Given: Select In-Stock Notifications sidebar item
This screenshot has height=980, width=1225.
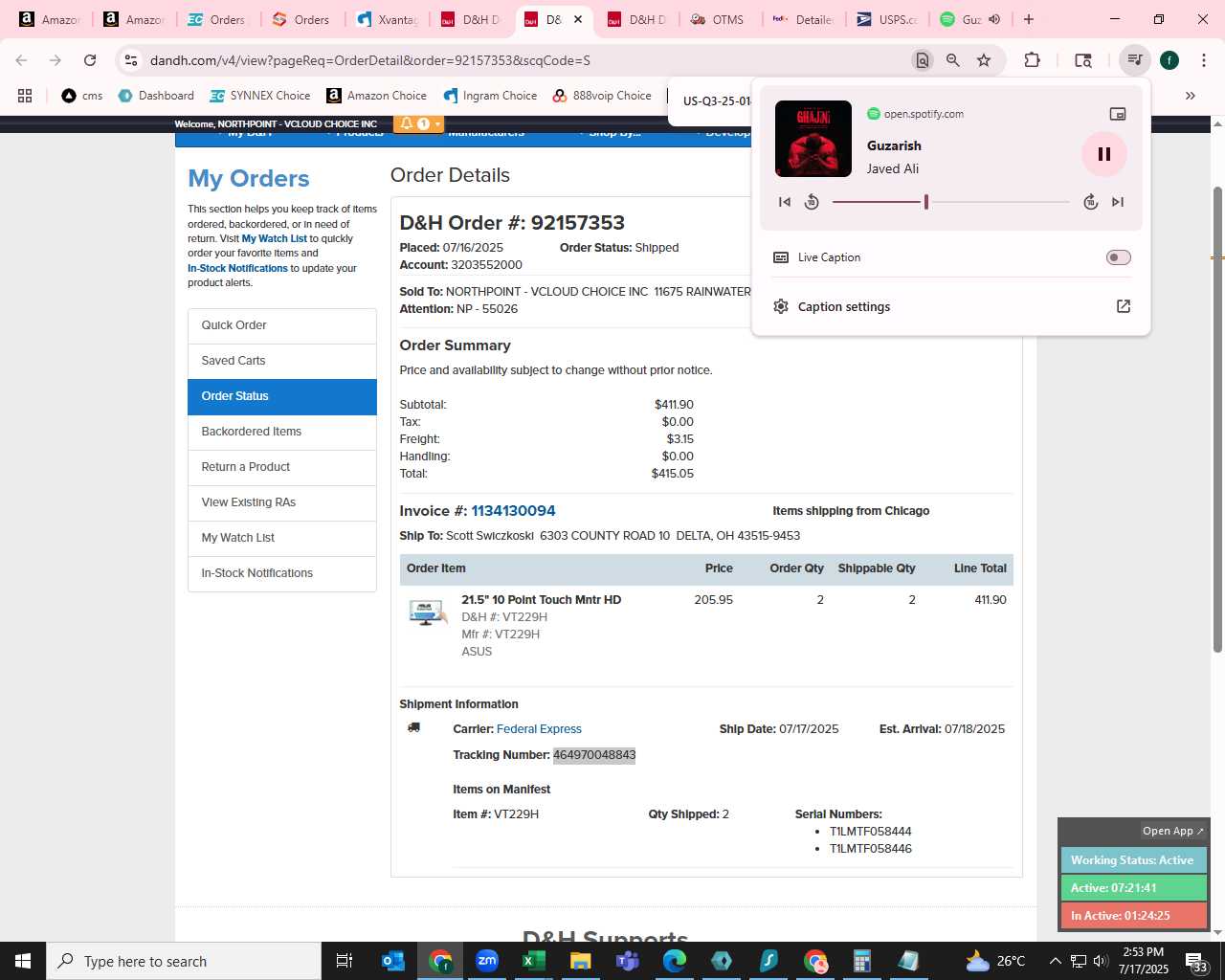Looking at the screenshot, I should click(282, 573).
